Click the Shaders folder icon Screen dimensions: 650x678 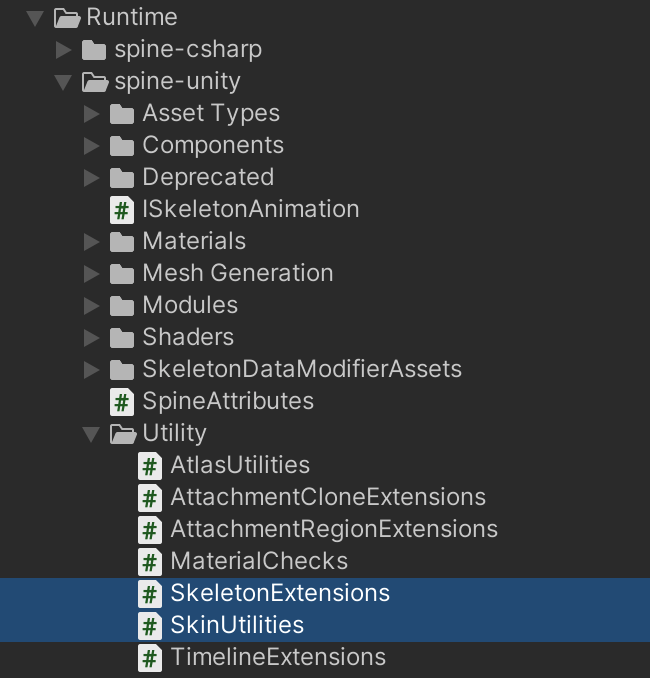pos(122,338)
